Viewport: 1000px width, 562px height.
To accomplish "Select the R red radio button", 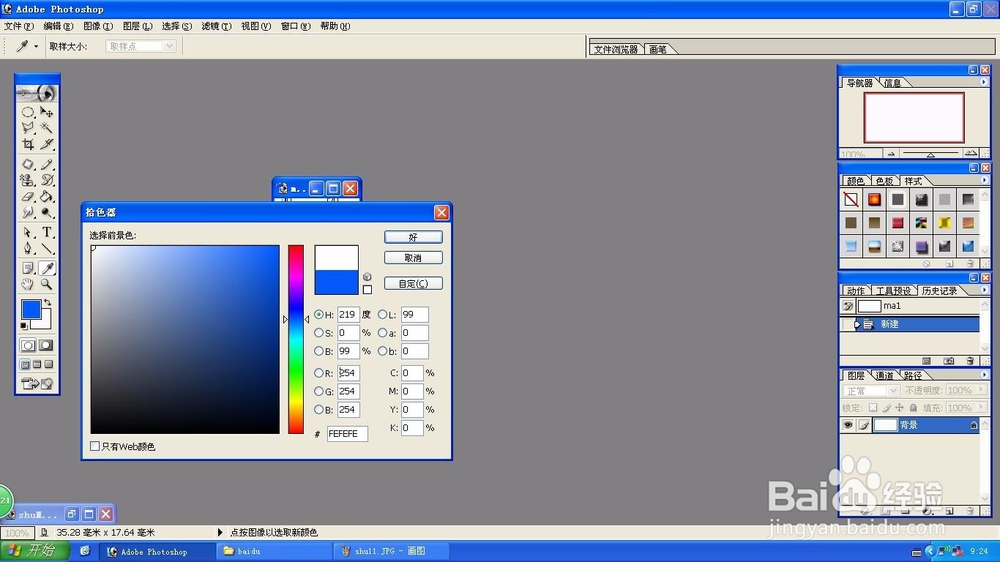I will [x=319, y=373].
